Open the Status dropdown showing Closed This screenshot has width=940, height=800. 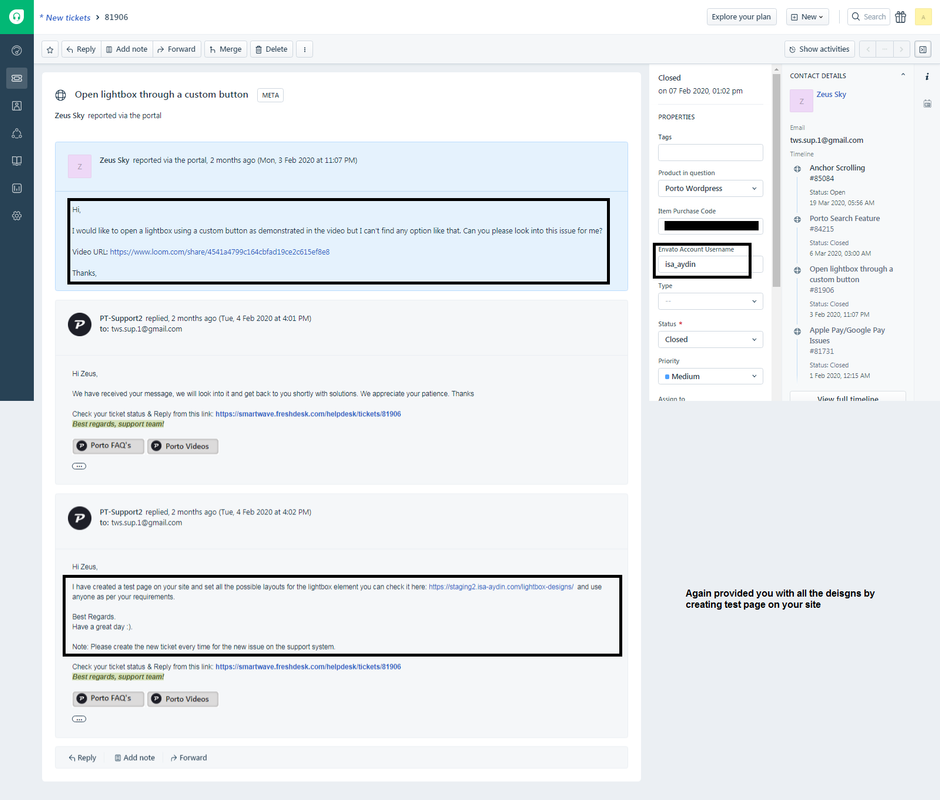pyautogui.click(x=710, y=339)
